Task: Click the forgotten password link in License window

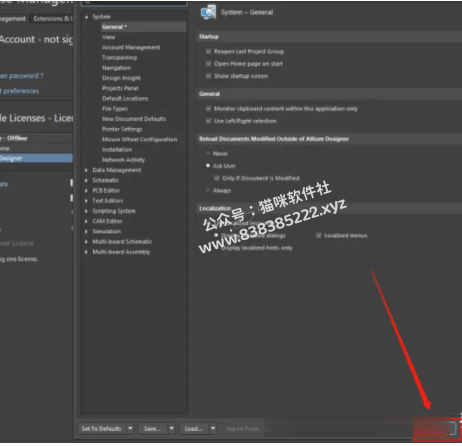Action: pyautogui.click(x=22, y=76)
